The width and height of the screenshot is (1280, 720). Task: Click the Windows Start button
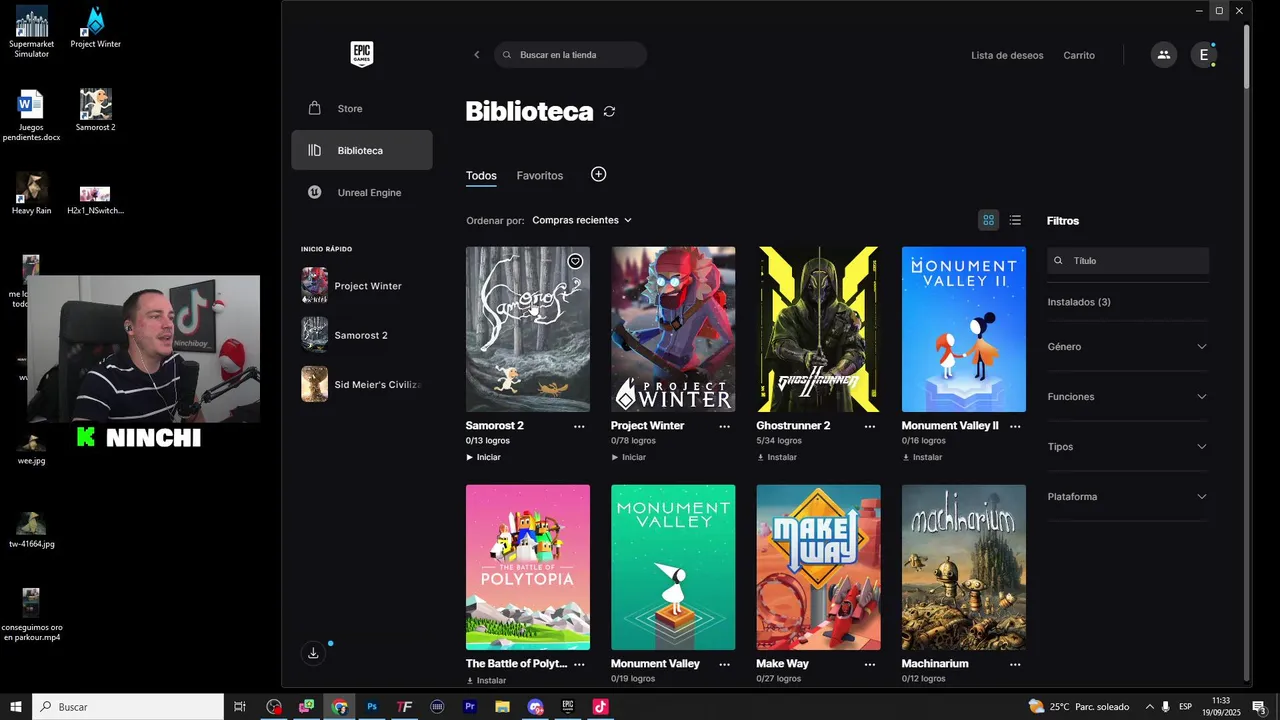point(16,707)
